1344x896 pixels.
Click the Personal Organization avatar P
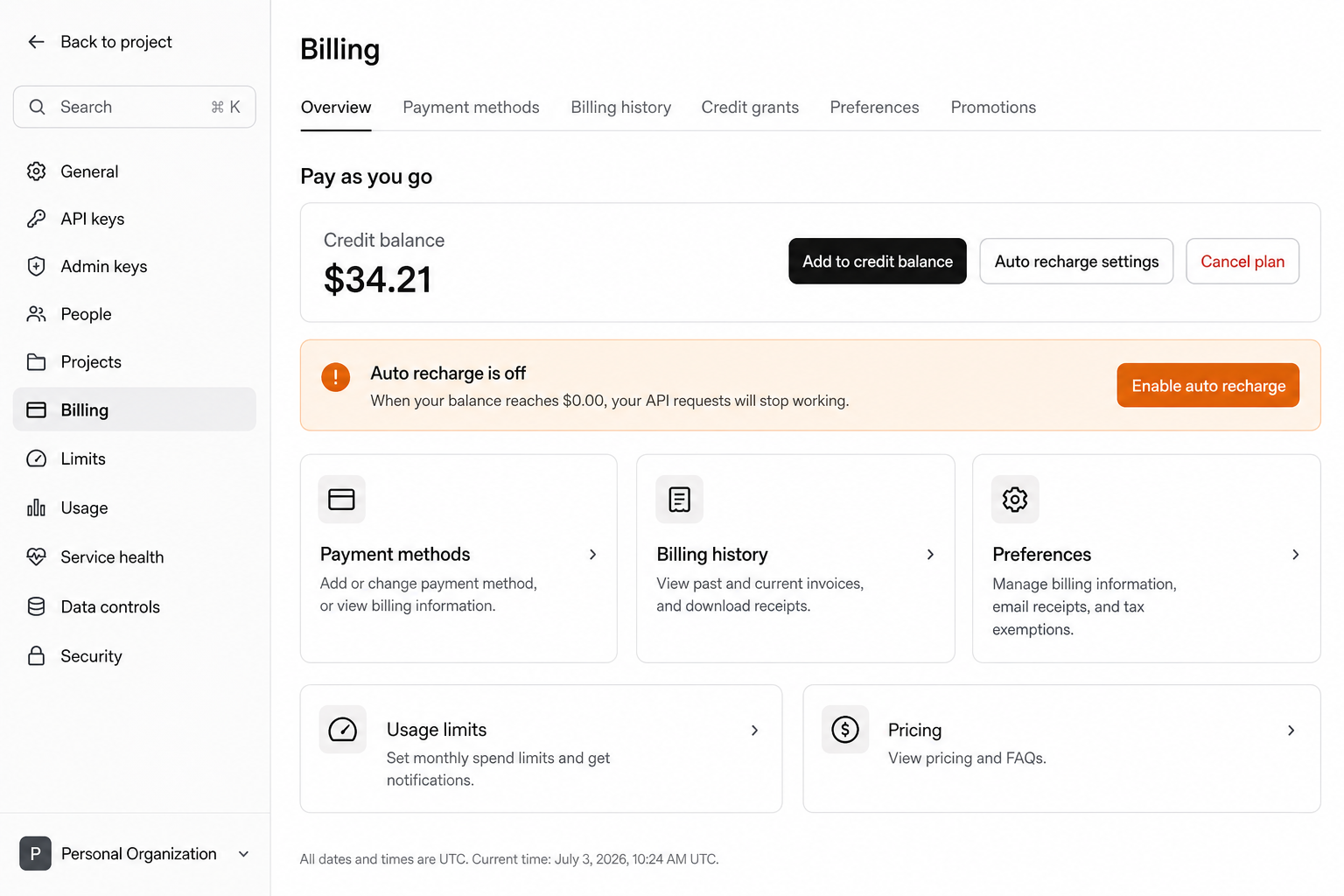tap(35, 854)
